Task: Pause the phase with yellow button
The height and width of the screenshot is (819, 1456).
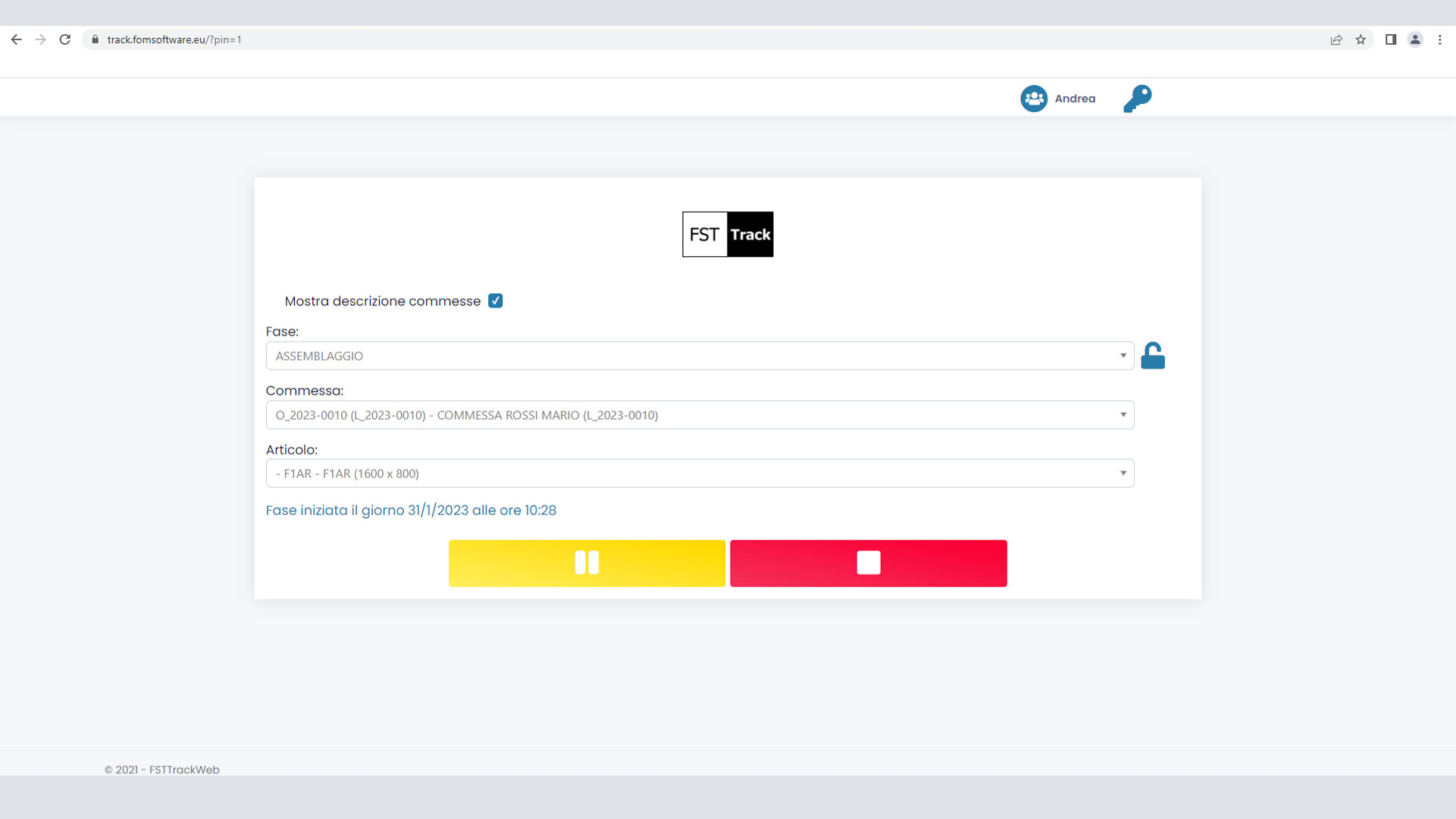Action: (587, 563)
